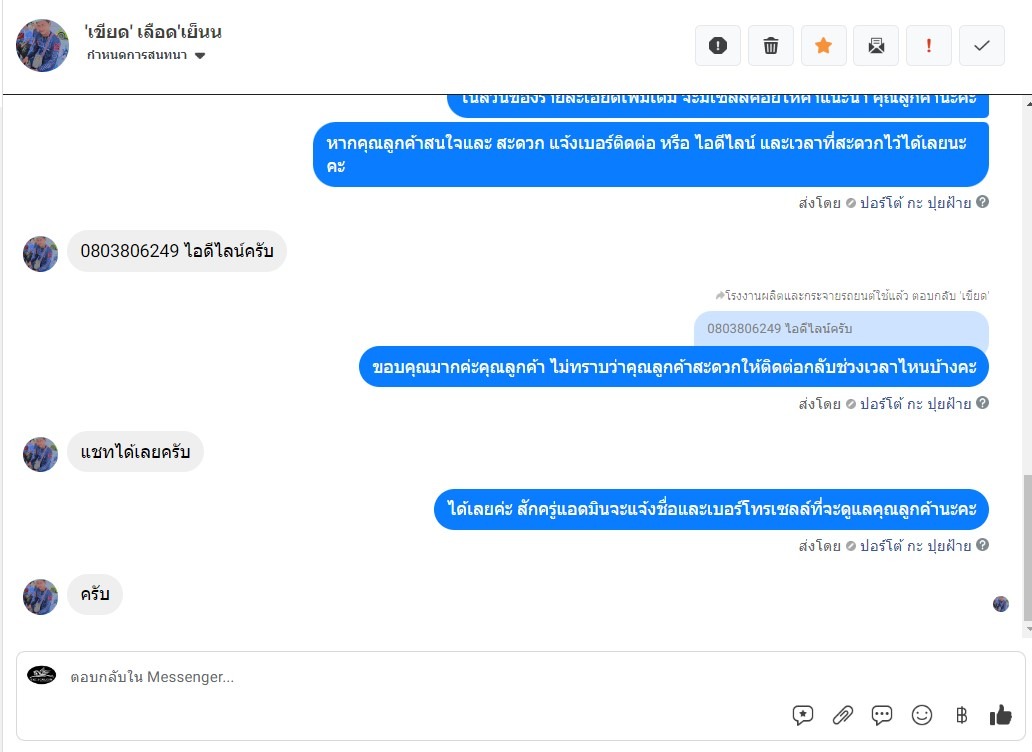Open the กำหนดการสนทนา dropdown

146,55
